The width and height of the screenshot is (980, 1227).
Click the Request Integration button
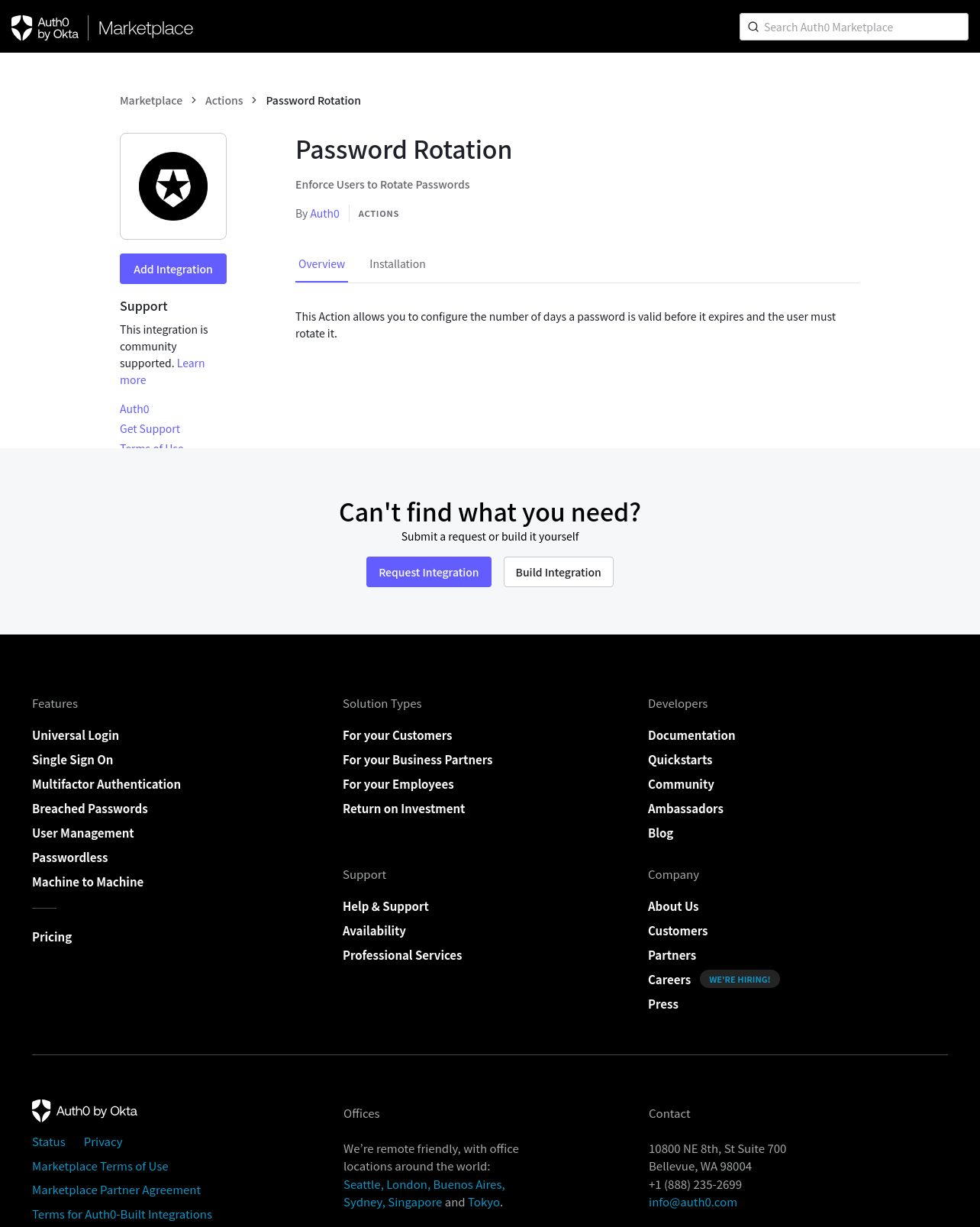coord(429,572)
